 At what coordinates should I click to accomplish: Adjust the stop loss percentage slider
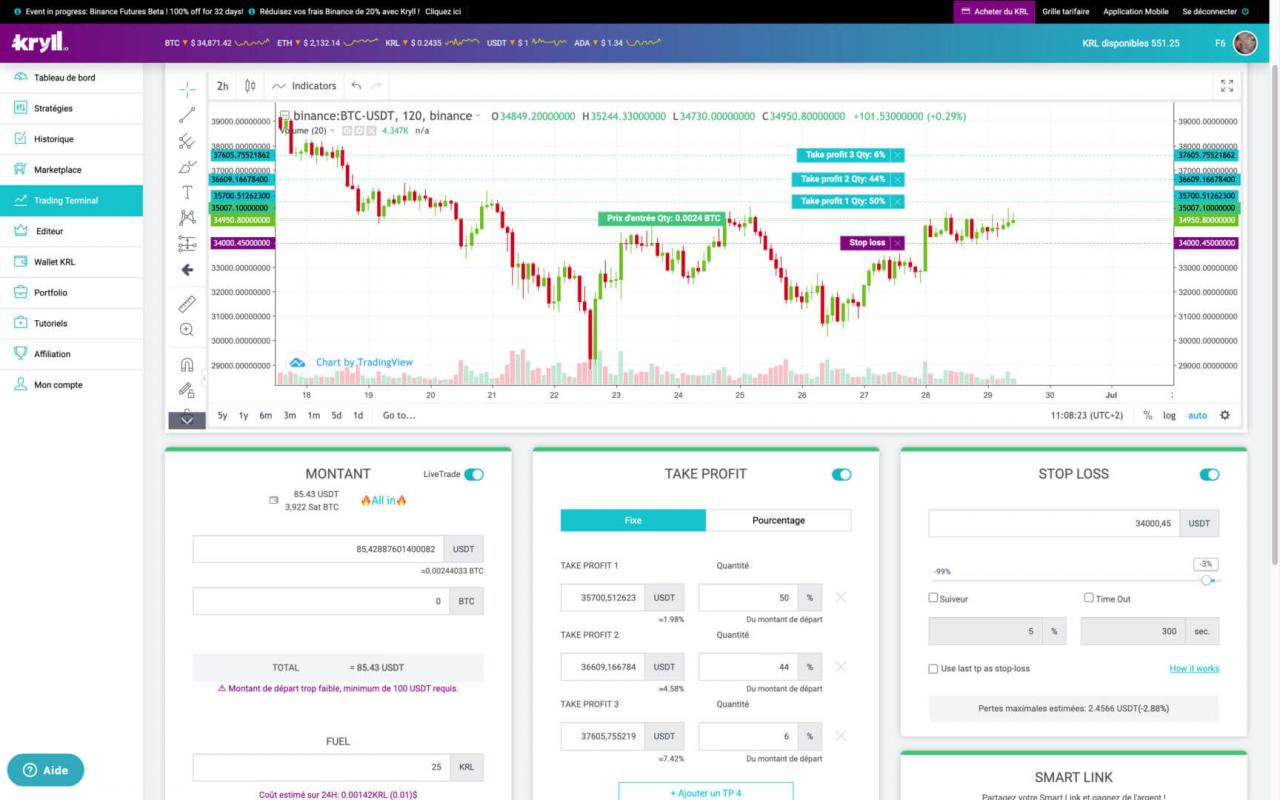pyautogui.click(x=1207, y=579)
